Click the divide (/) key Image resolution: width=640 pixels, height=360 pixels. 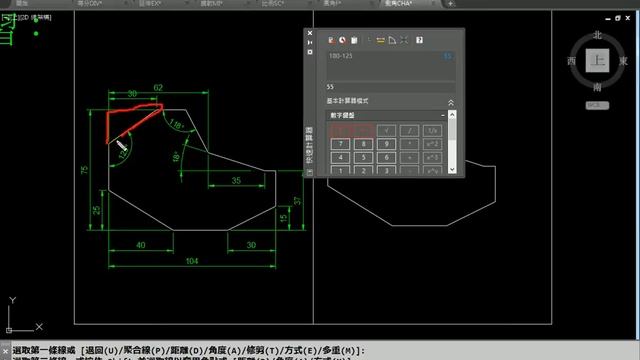[409, 131]
